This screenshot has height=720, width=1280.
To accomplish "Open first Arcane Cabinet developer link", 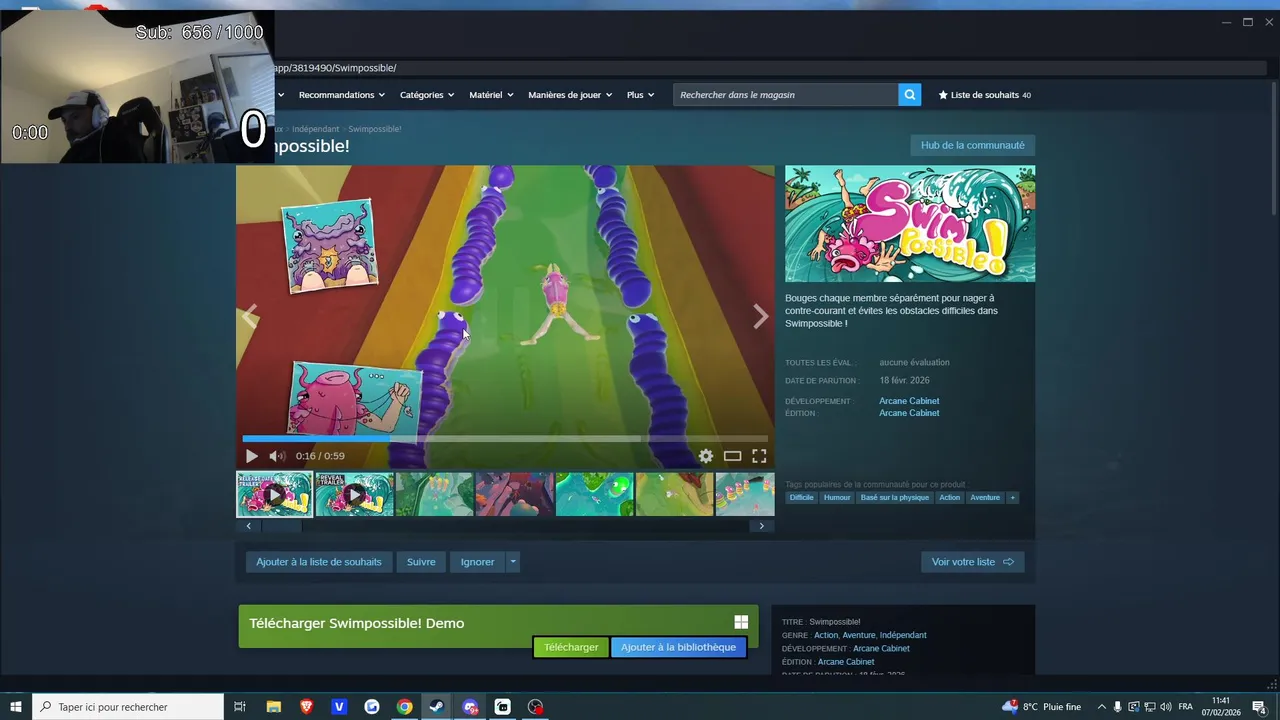I will 909,401.
